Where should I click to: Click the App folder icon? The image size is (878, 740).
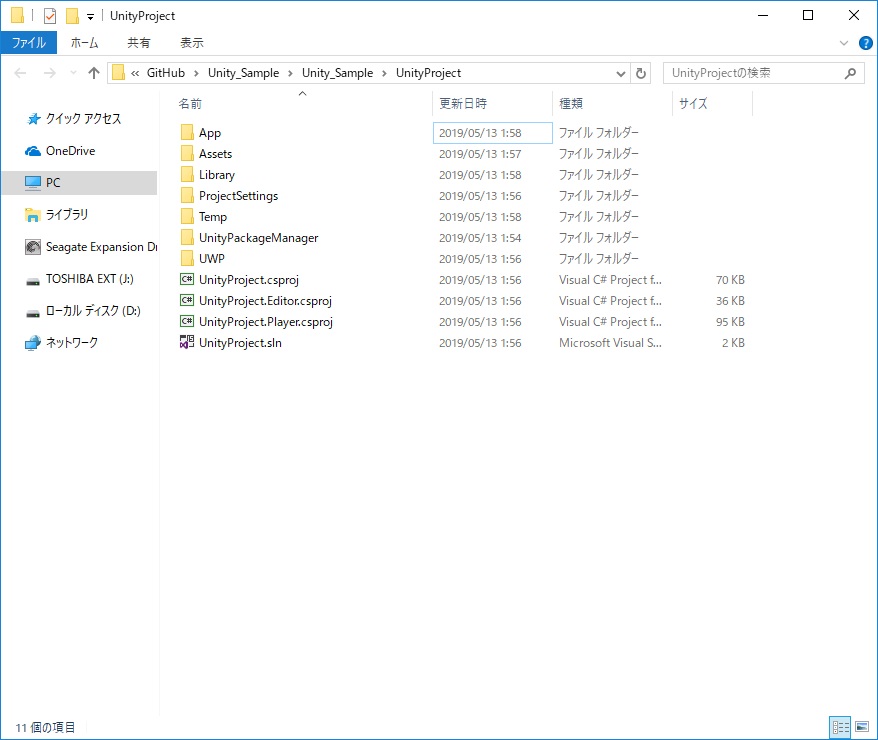187,133
